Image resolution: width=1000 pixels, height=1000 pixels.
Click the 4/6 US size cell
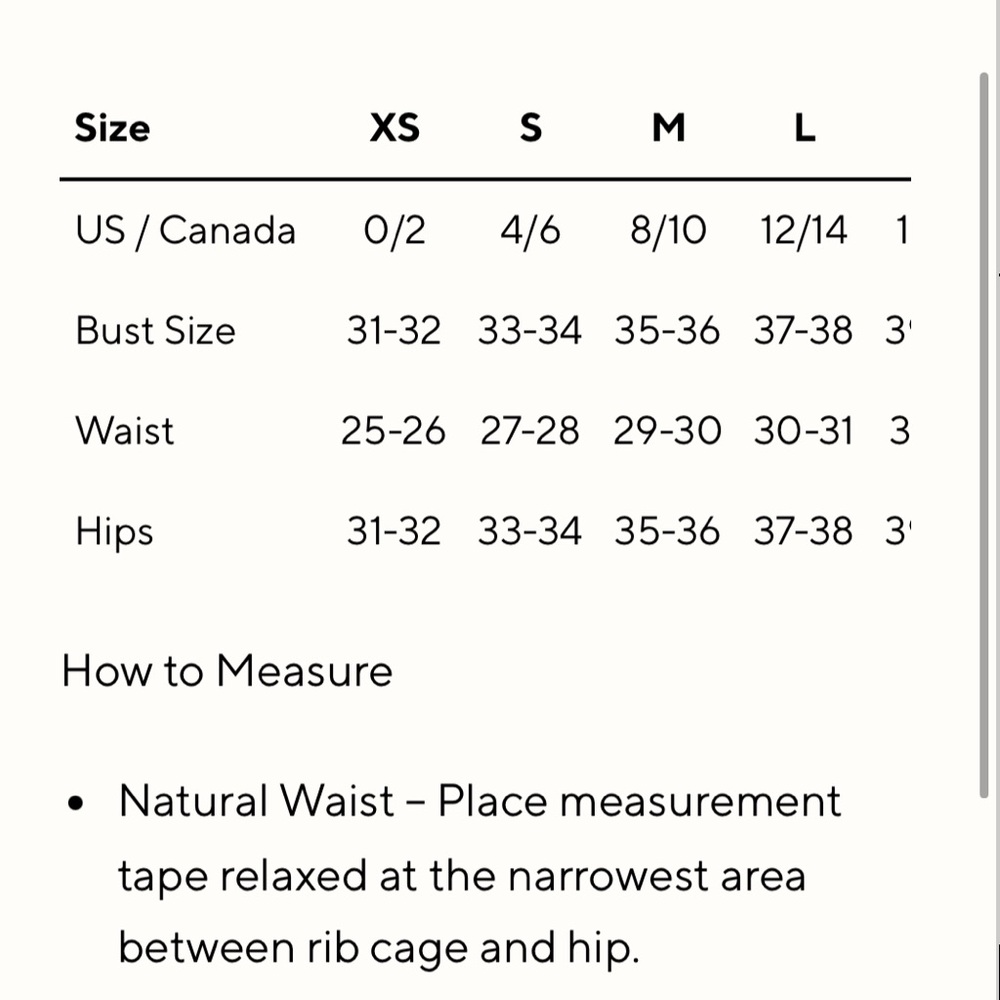coord(530,231)
